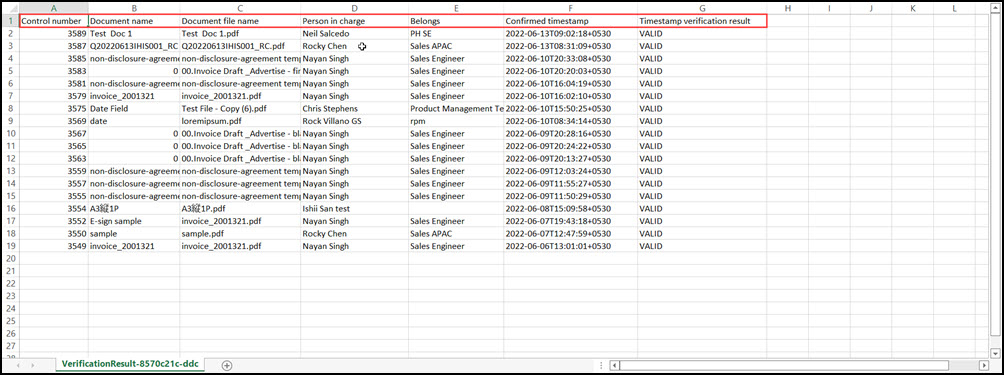1004x375 pixels.
Task: Select row 16 header
Action: pyautogui.click(x=10, y=209)
